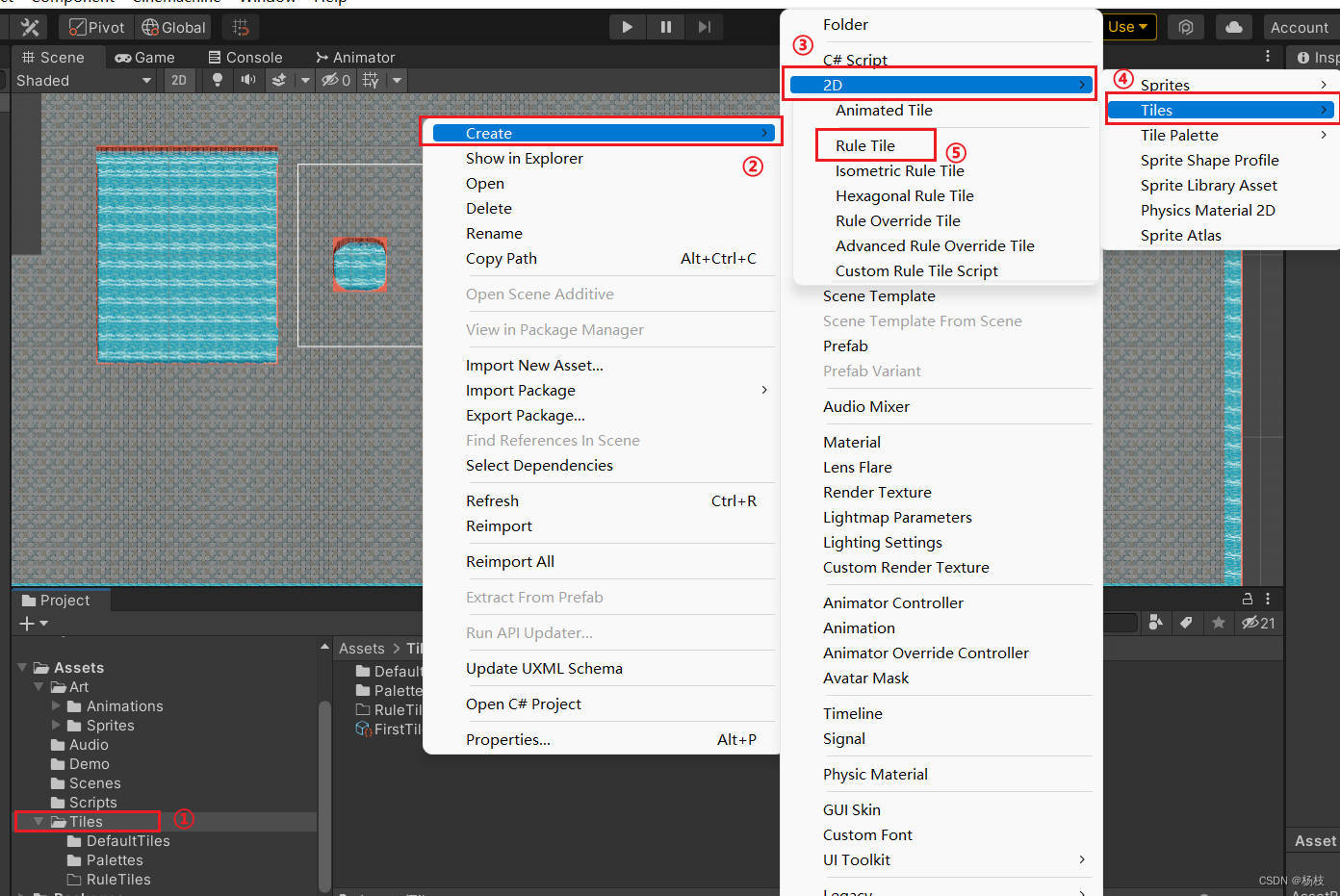Click the custom editor tools icon
This screenshot has height=896, width=1340.
tap(30, 27)
